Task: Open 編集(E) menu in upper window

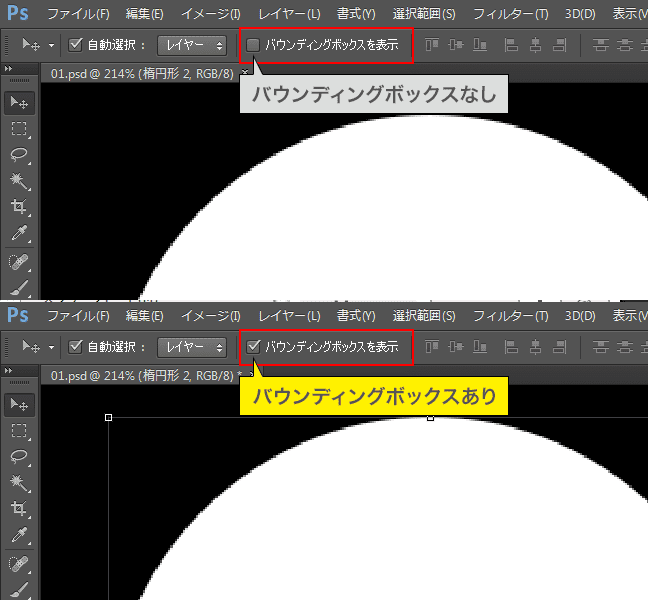Action: [145, 14]
